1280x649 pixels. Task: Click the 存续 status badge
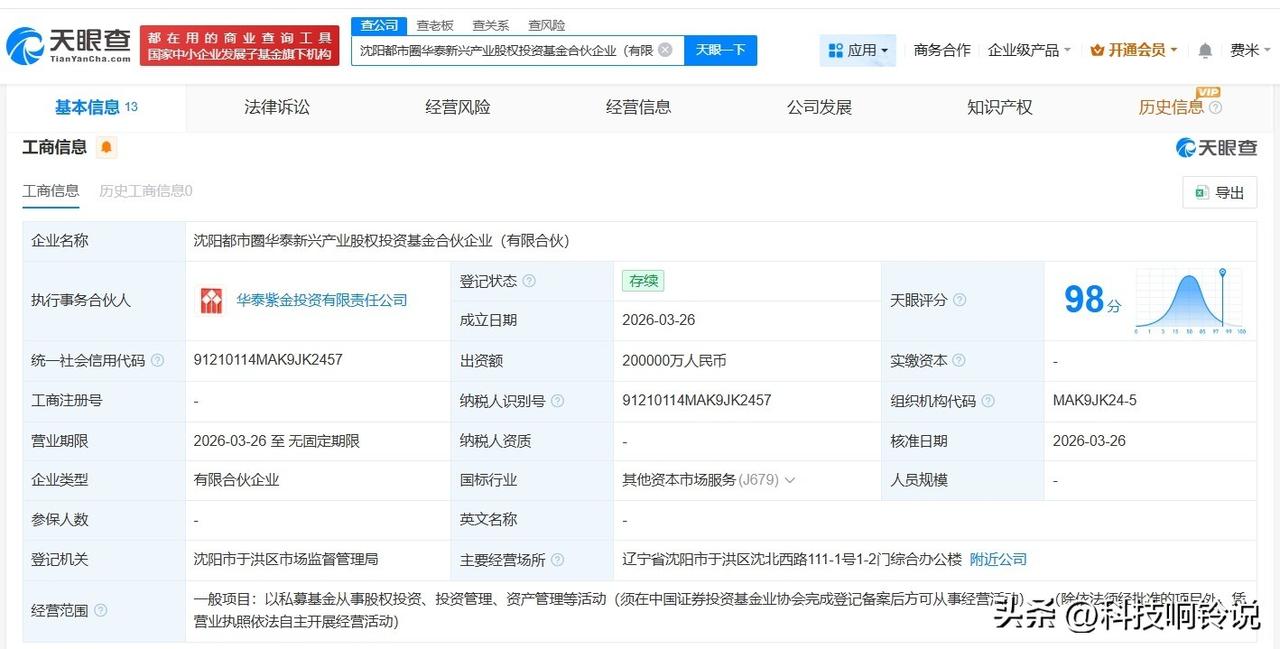[642, 281]
